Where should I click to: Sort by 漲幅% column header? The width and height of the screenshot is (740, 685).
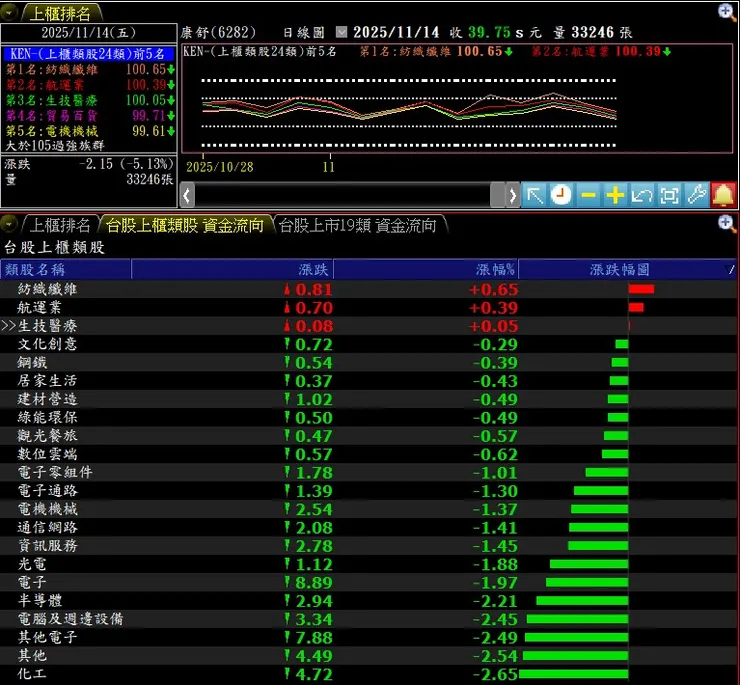tap(426, 270)
